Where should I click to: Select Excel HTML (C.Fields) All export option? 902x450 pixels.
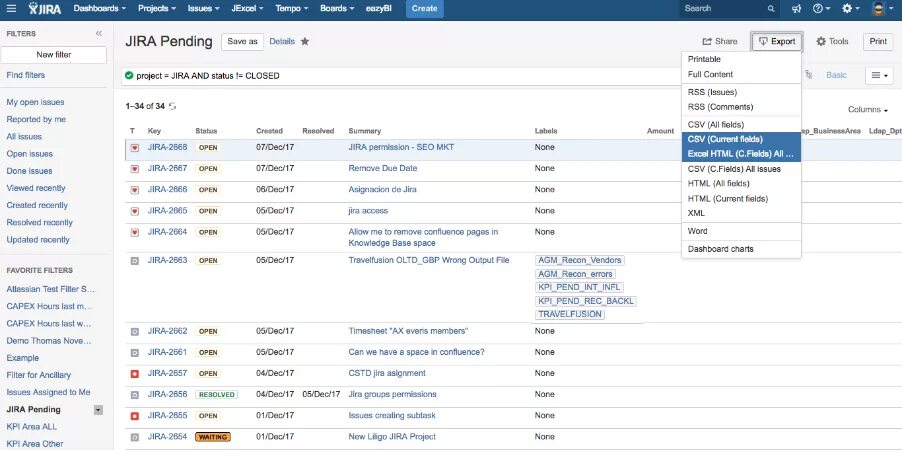pyautogui.click(x=741, y=154)
